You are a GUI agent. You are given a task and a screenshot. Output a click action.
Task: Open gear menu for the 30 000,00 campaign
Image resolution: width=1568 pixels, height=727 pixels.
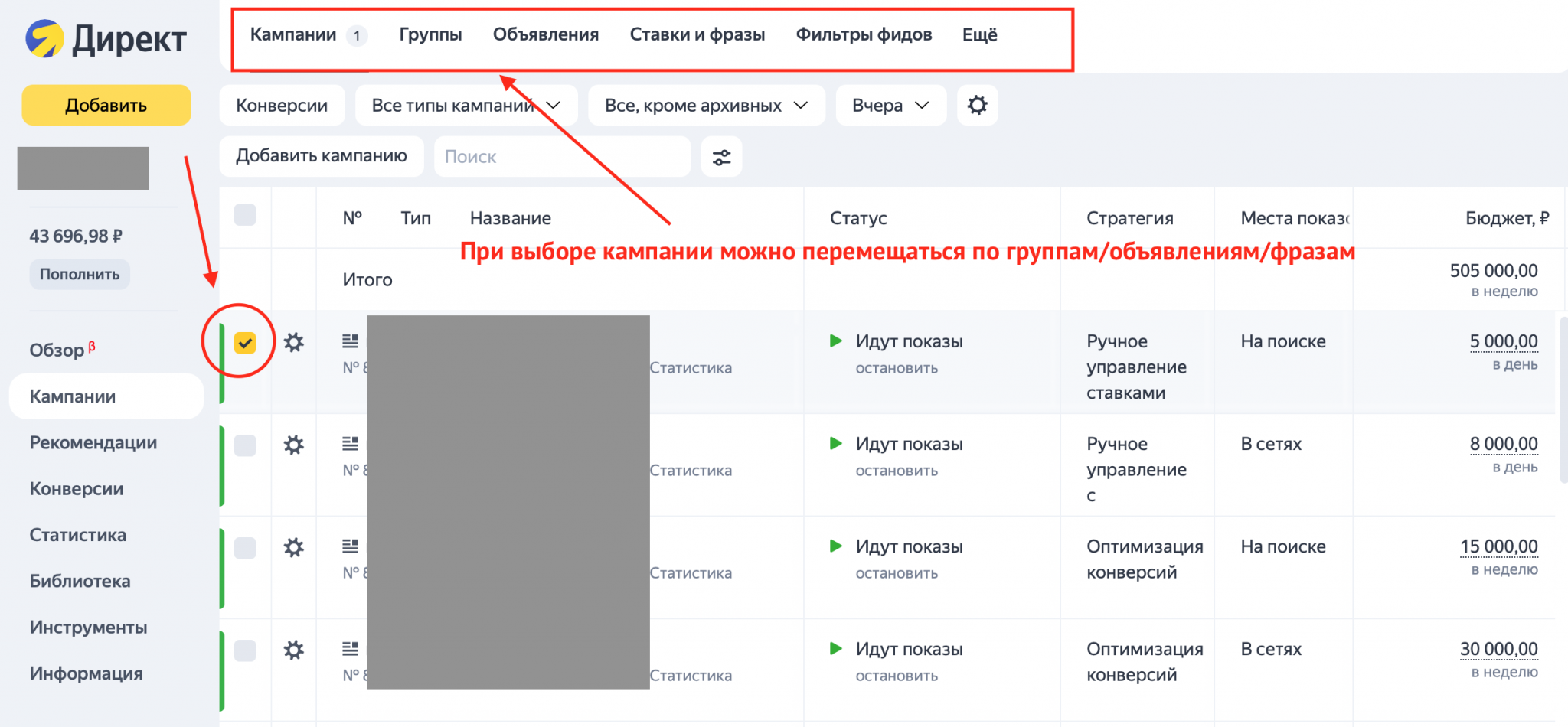click(294, 650)
